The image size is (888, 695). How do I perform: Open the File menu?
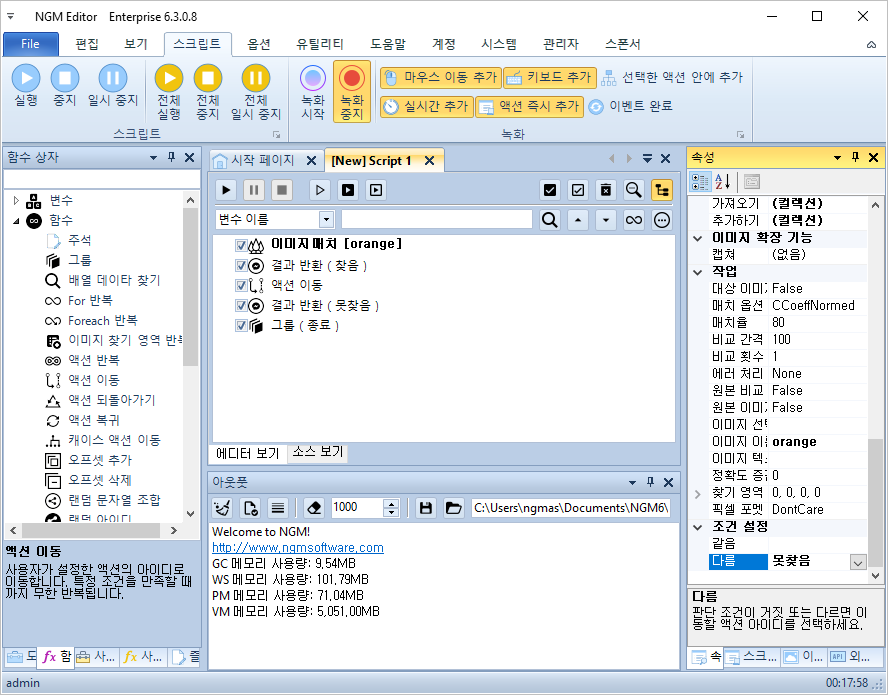(31, 44)
